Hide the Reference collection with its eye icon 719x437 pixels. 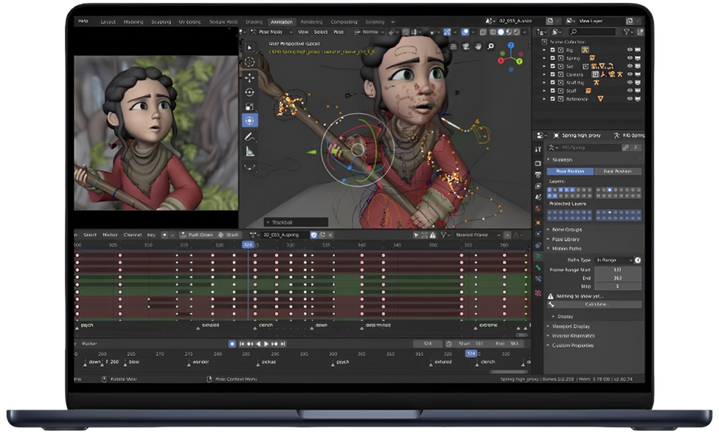pos(630,99)
